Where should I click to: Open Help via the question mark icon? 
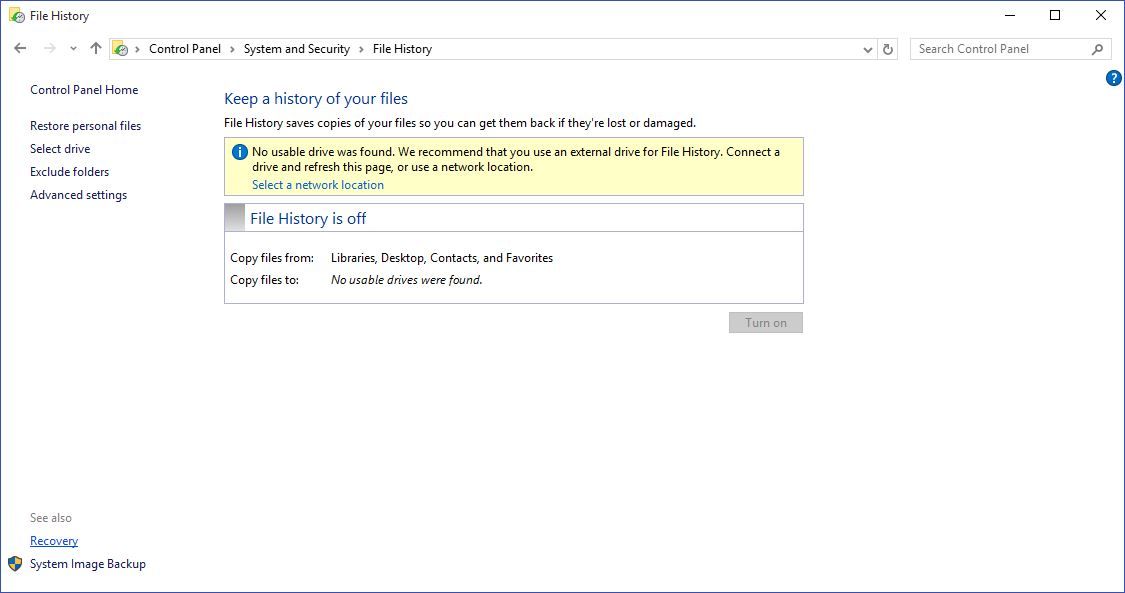point(1113,78)
